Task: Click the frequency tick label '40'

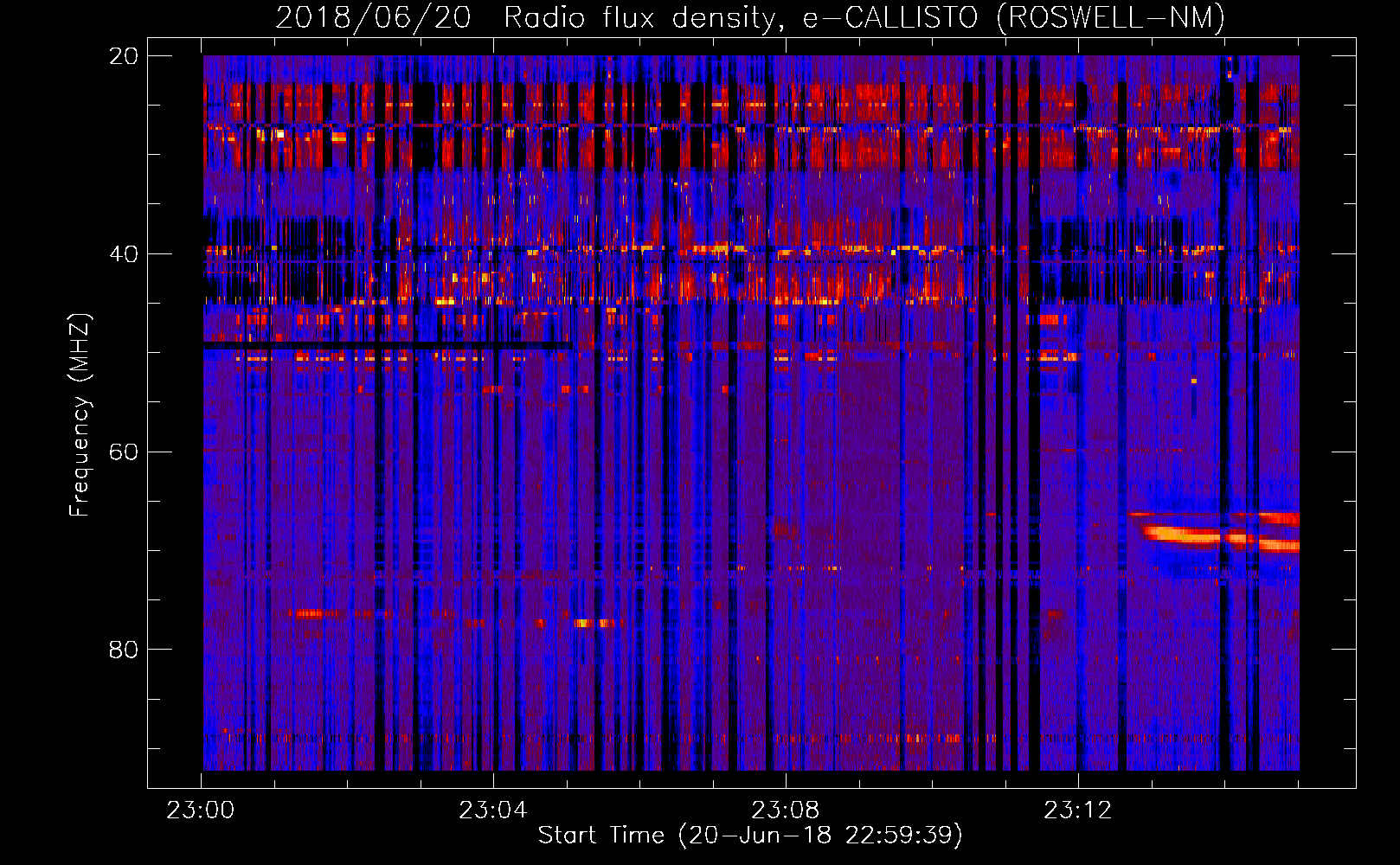Action: tap(124, 254)
